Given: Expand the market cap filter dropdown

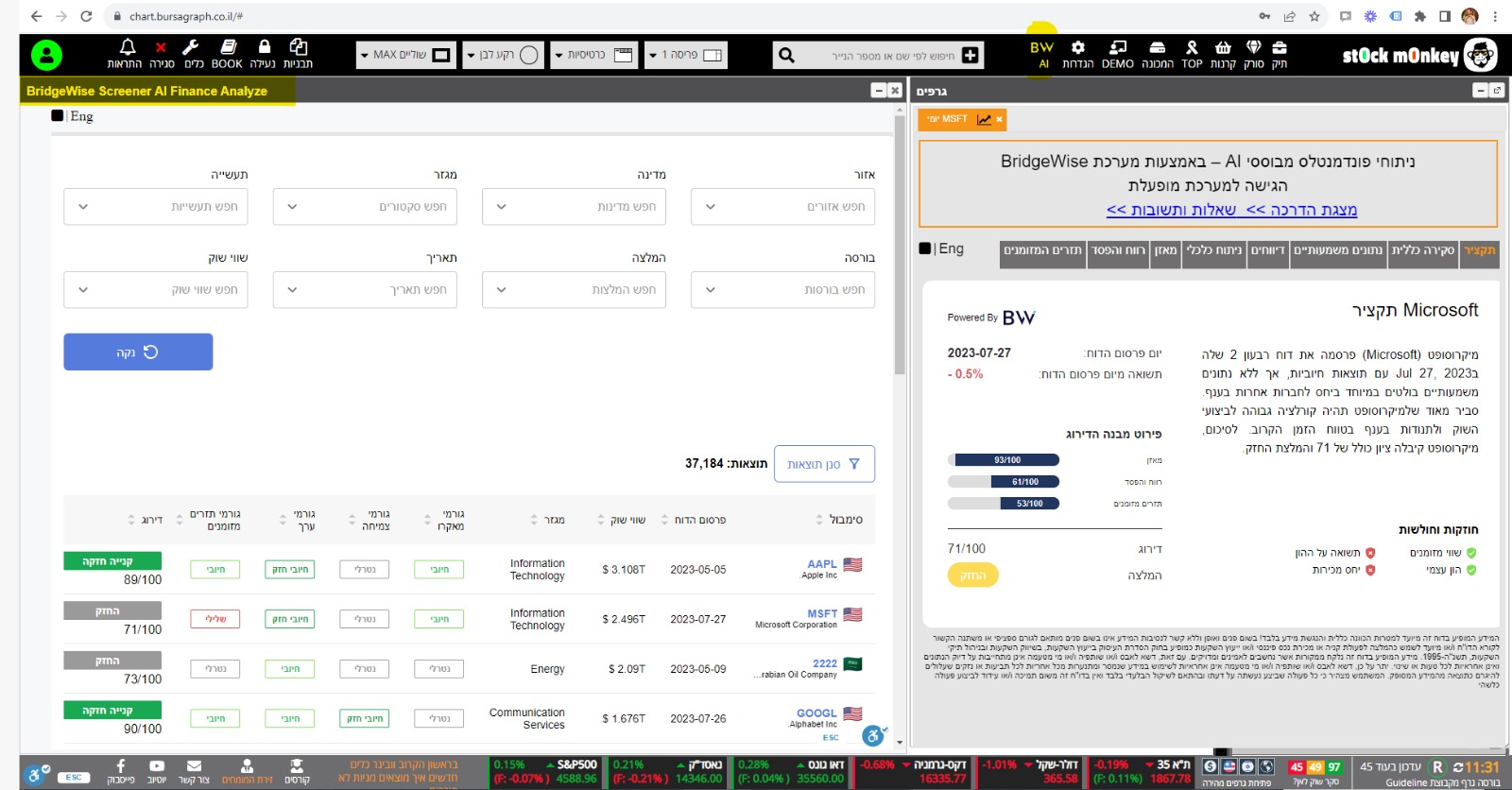Looking at the screenshot, I should (x=156, y=290).
